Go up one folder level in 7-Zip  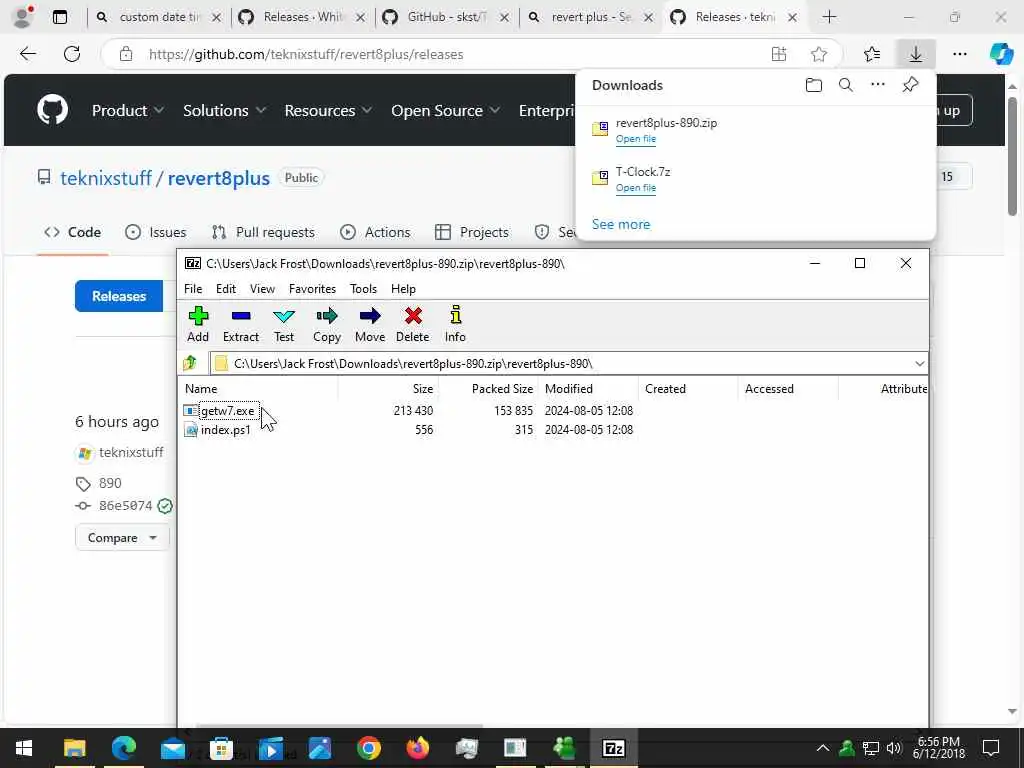(x=190, y=363)
